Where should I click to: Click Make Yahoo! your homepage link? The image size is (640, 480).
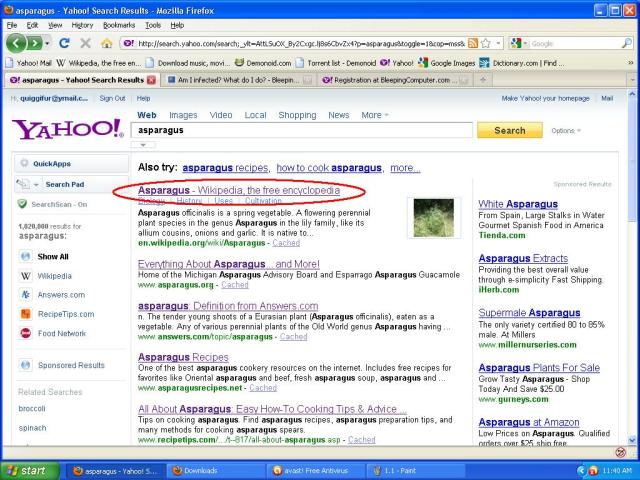(x=545, y=98)
